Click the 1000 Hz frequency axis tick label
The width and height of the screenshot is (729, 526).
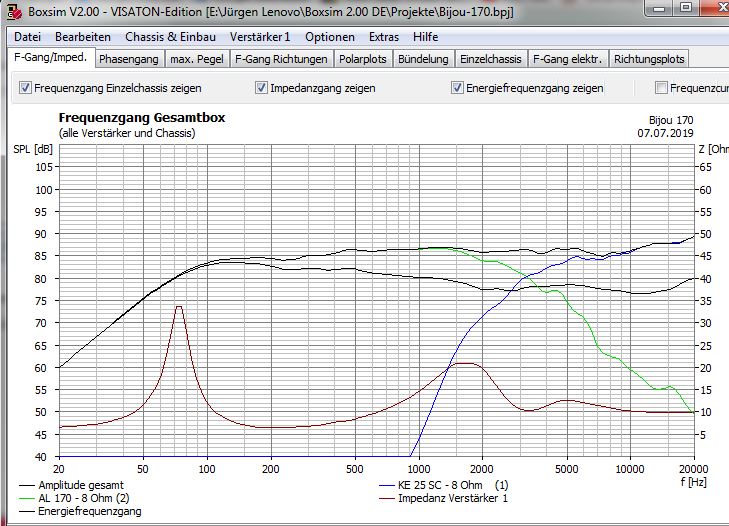pos(419,469)
